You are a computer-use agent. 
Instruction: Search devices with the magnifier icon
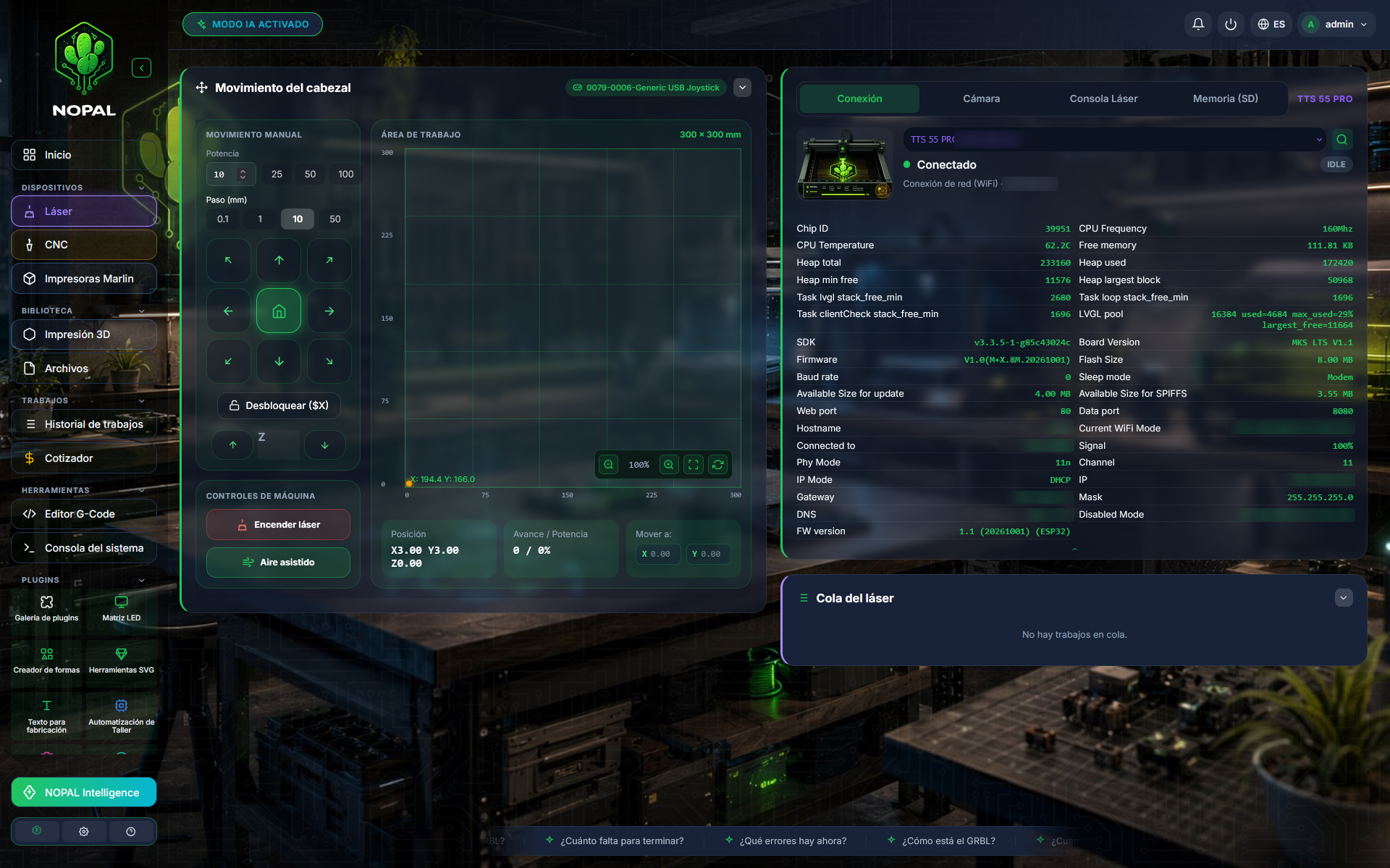pyautogui.click(x=1342, y=140)
